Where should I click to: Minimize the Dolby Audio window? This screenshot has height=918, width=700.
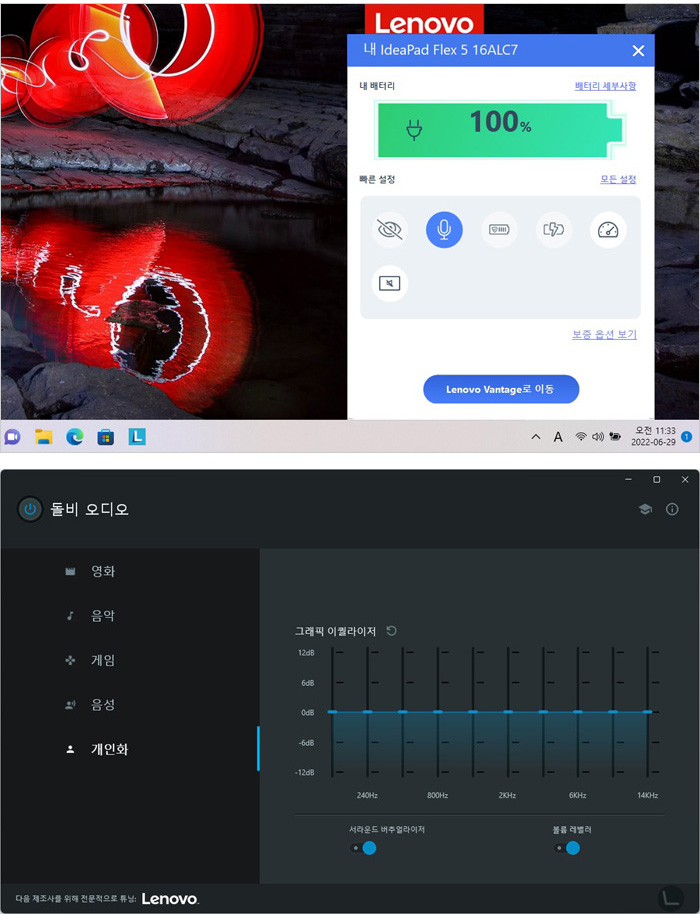click(629, 479)
